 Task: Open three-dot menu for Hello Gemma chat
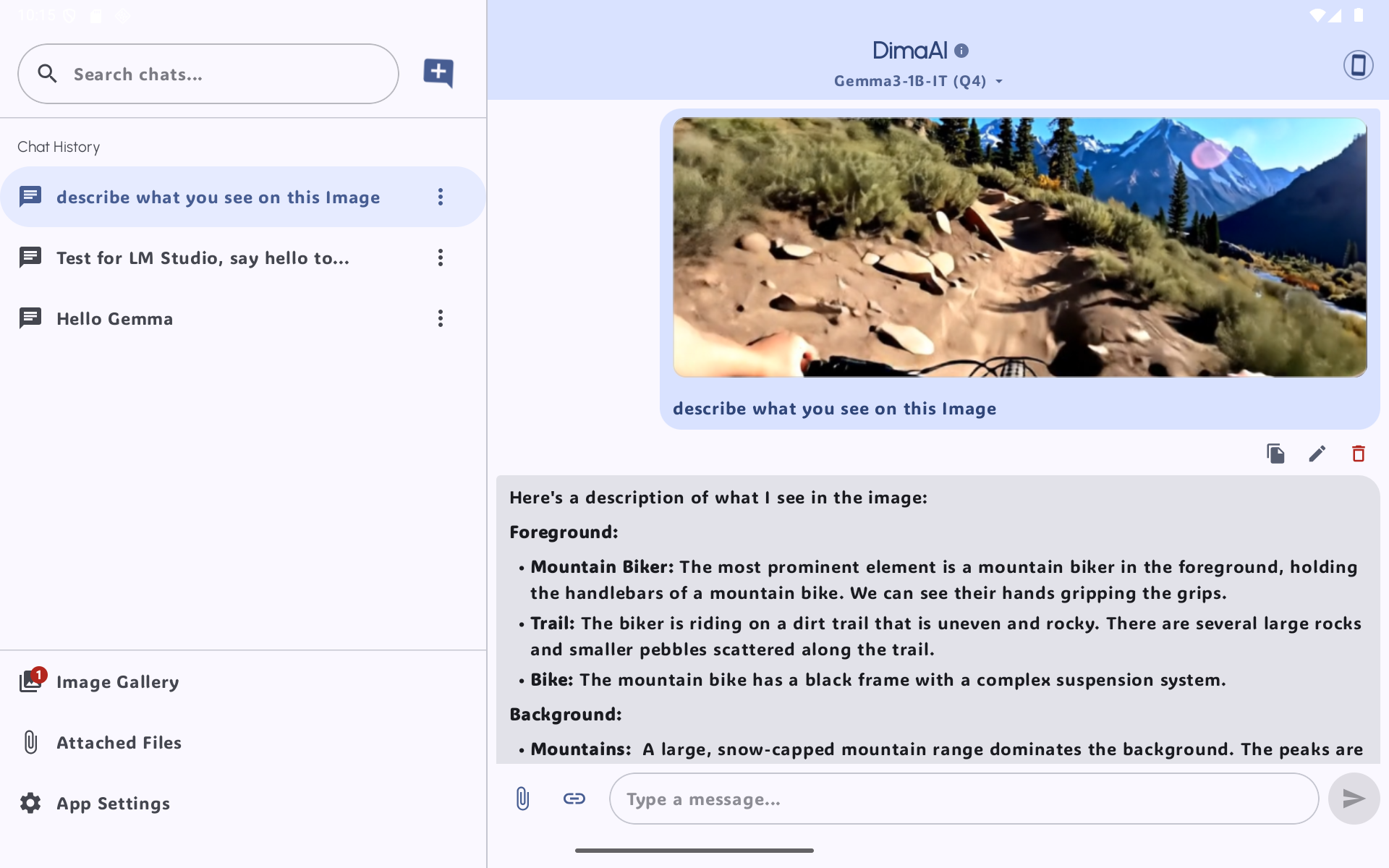click(x=441, y=318)
